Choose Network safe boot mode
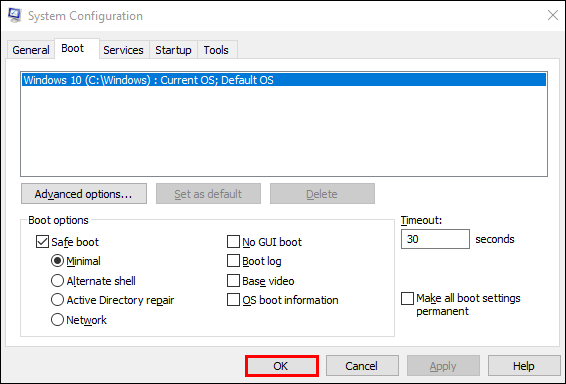 57,320
